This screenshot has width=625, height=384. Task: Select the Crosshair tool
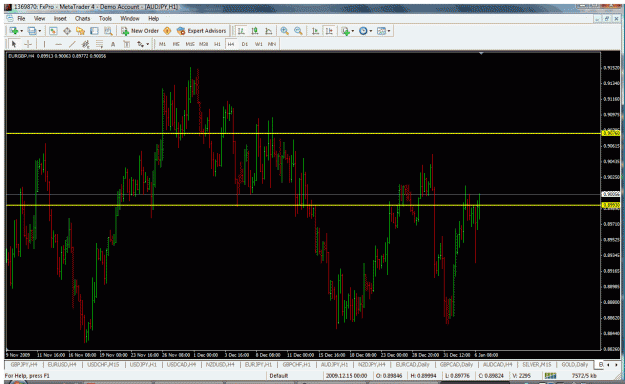tap(28, 44)
